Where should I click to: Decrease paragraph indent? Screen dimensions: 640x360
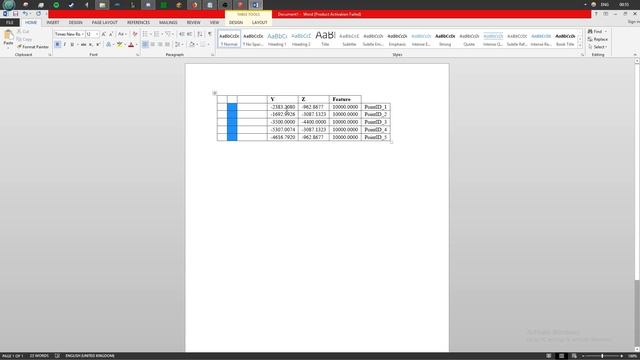[182, 34]
